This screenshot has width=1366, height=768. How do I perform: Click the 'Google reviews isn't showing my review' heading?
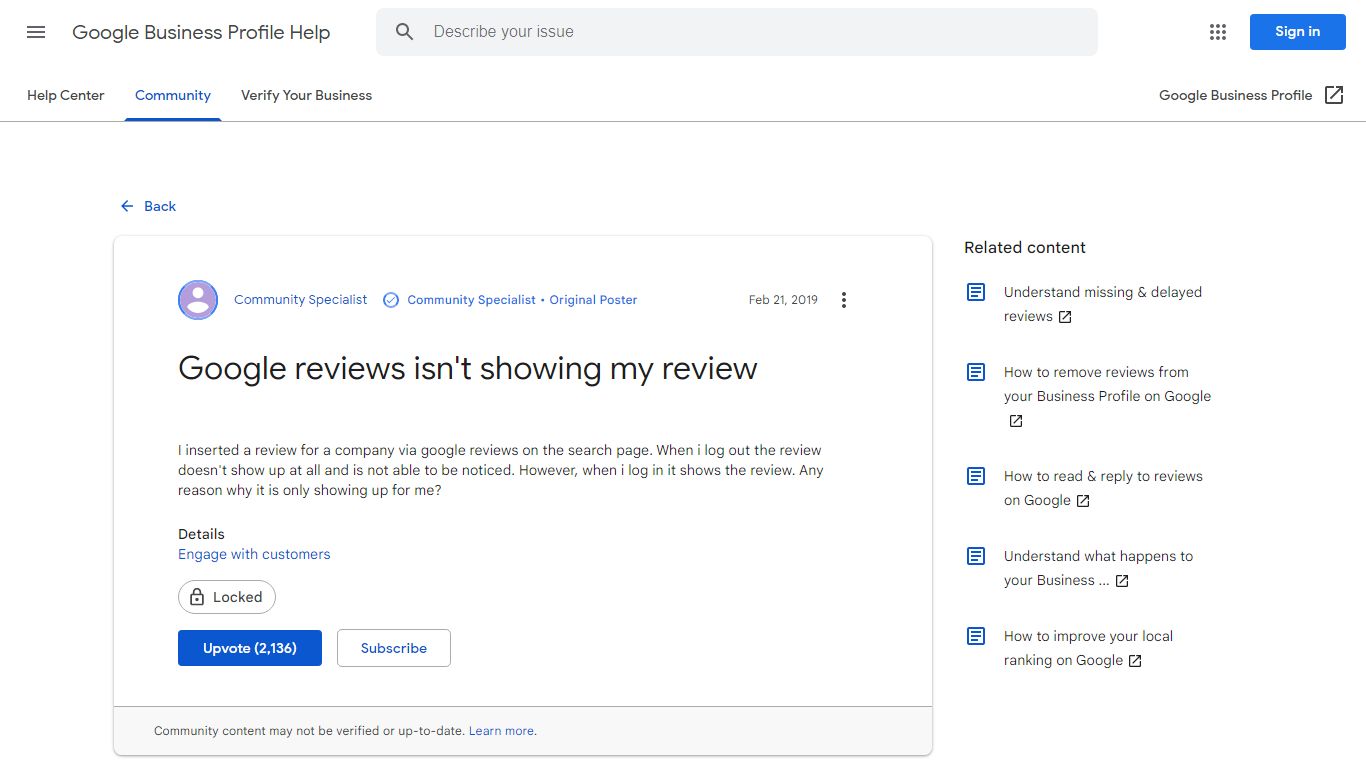[x=468, y=368]
